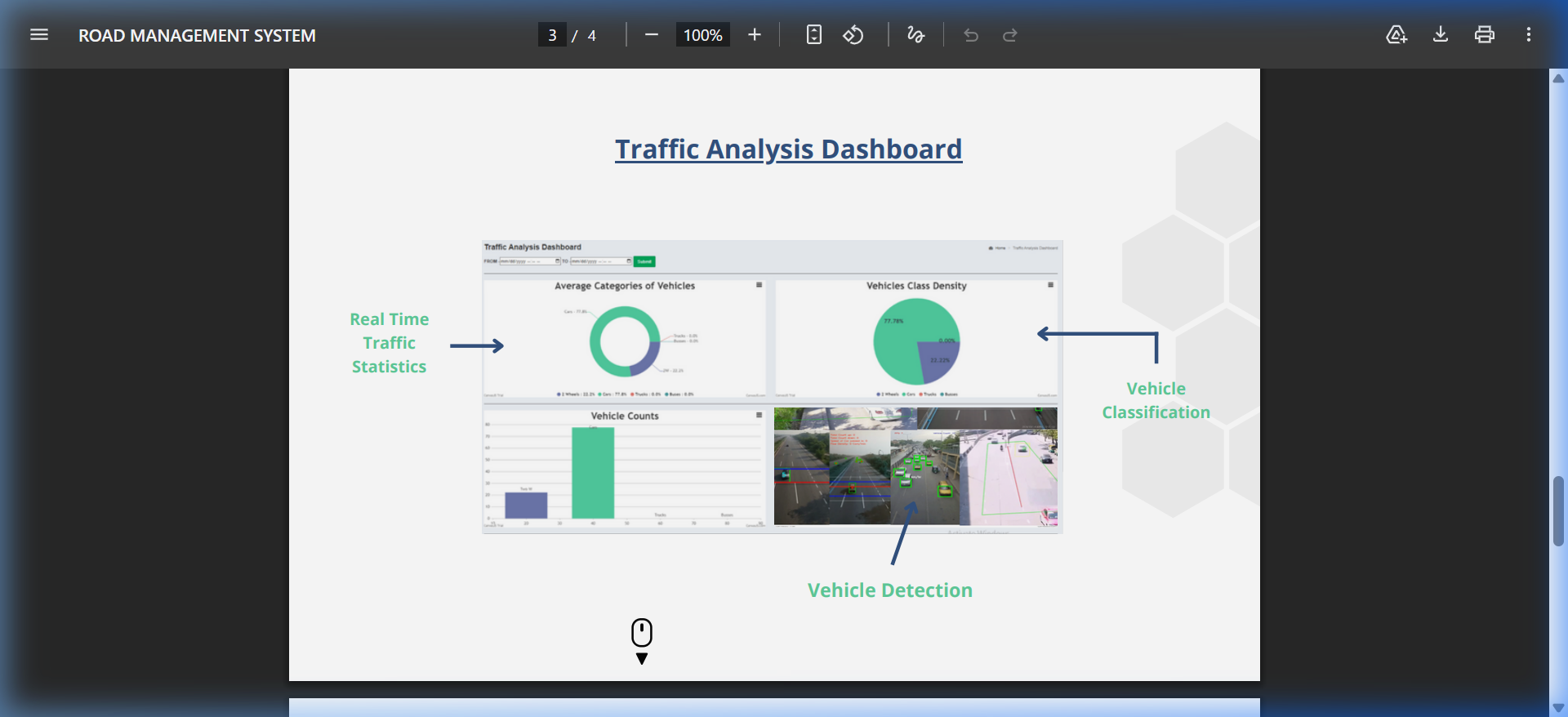The image size is (1568, 717).
Task: Click the zoom out minus button
Action: pos(651,34)
